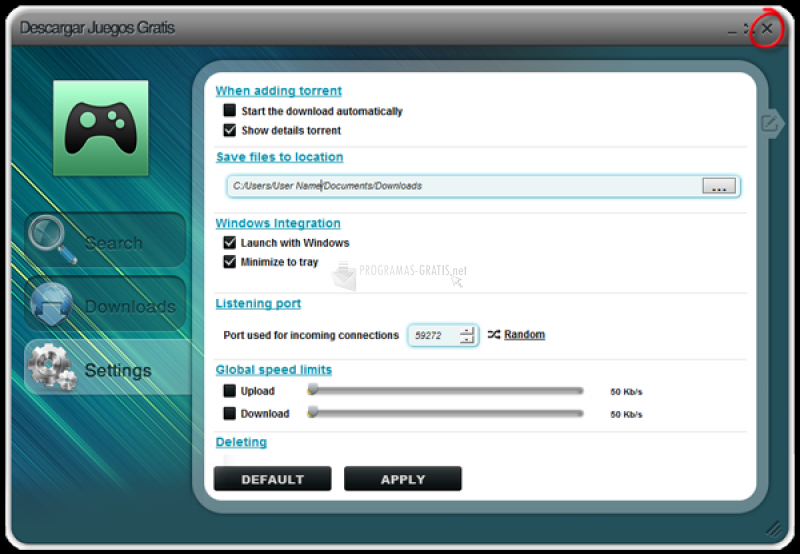Select the Settings section
The width and height of the screenshot is (800, 554).
tap(107, 367)
